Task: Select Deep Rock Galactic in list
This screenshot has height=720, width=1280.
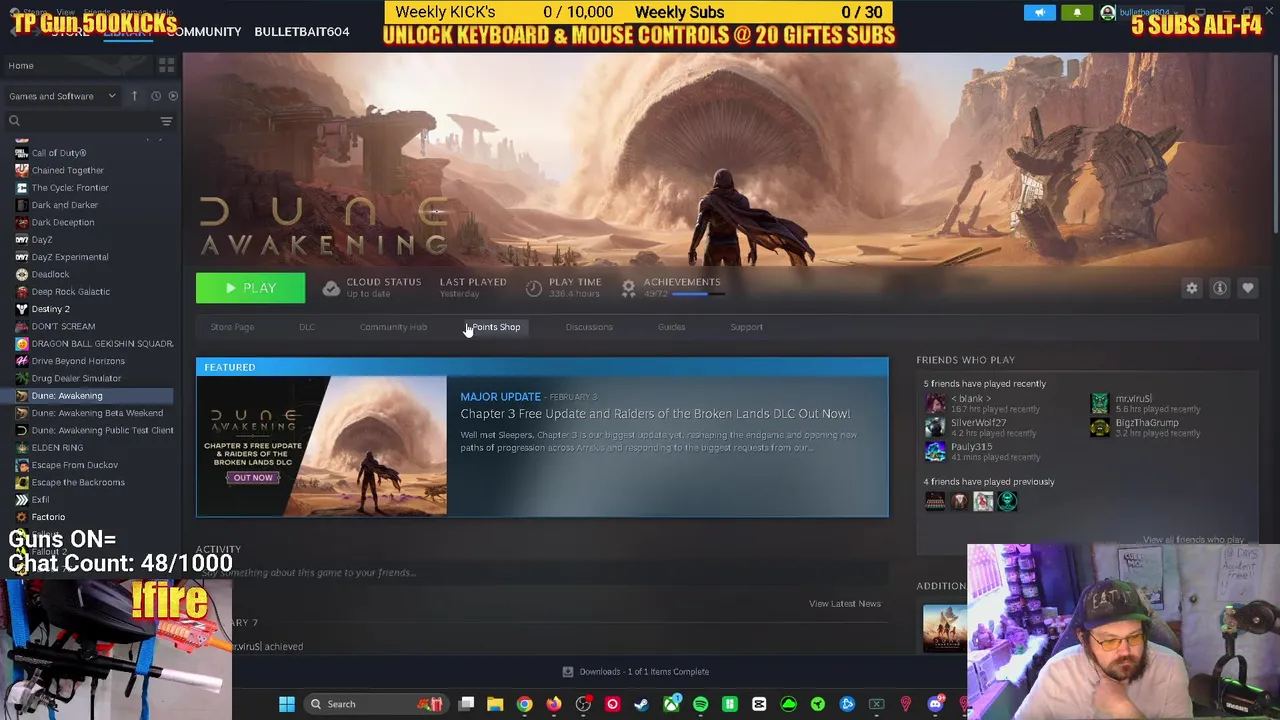Action: coord(70,292)
